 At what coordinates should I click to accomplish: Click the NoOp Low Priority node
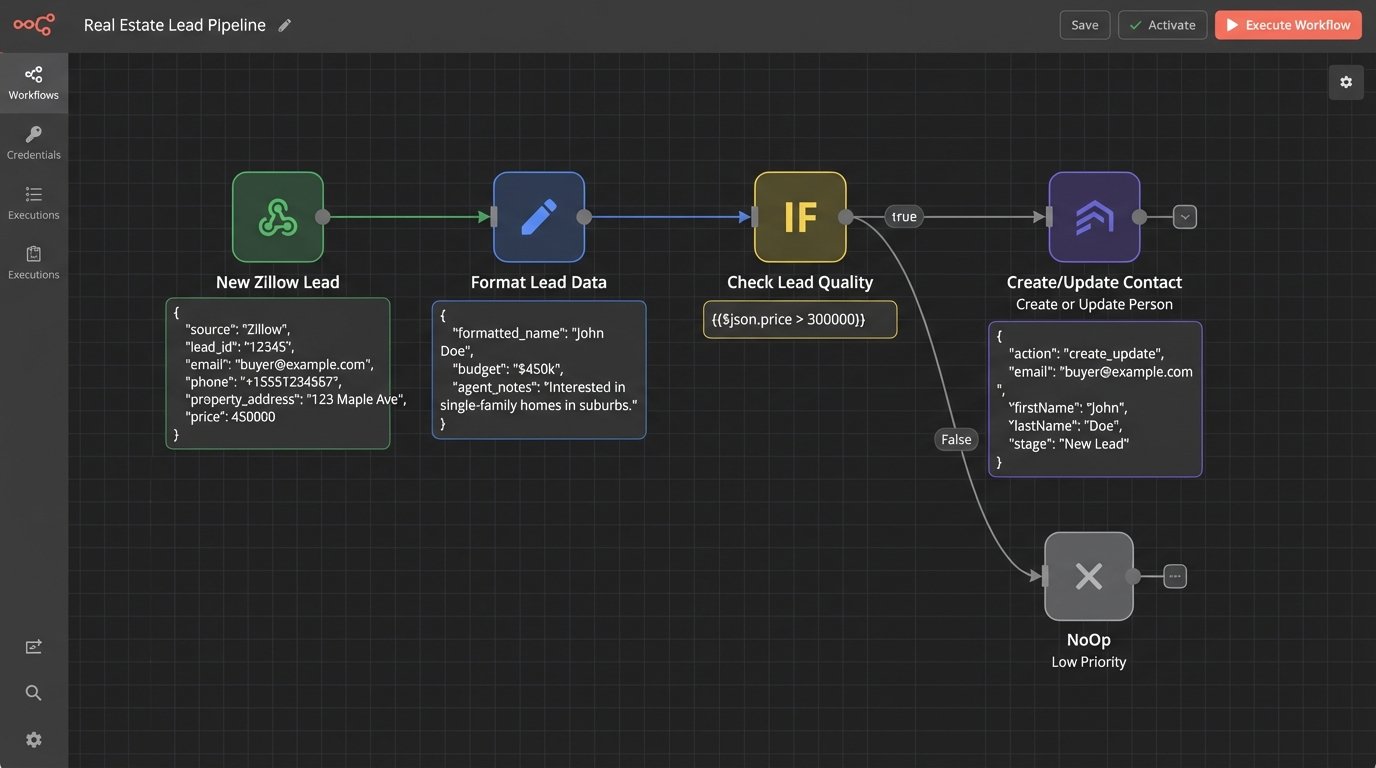pyautogui.click(x=1088, y=576)
